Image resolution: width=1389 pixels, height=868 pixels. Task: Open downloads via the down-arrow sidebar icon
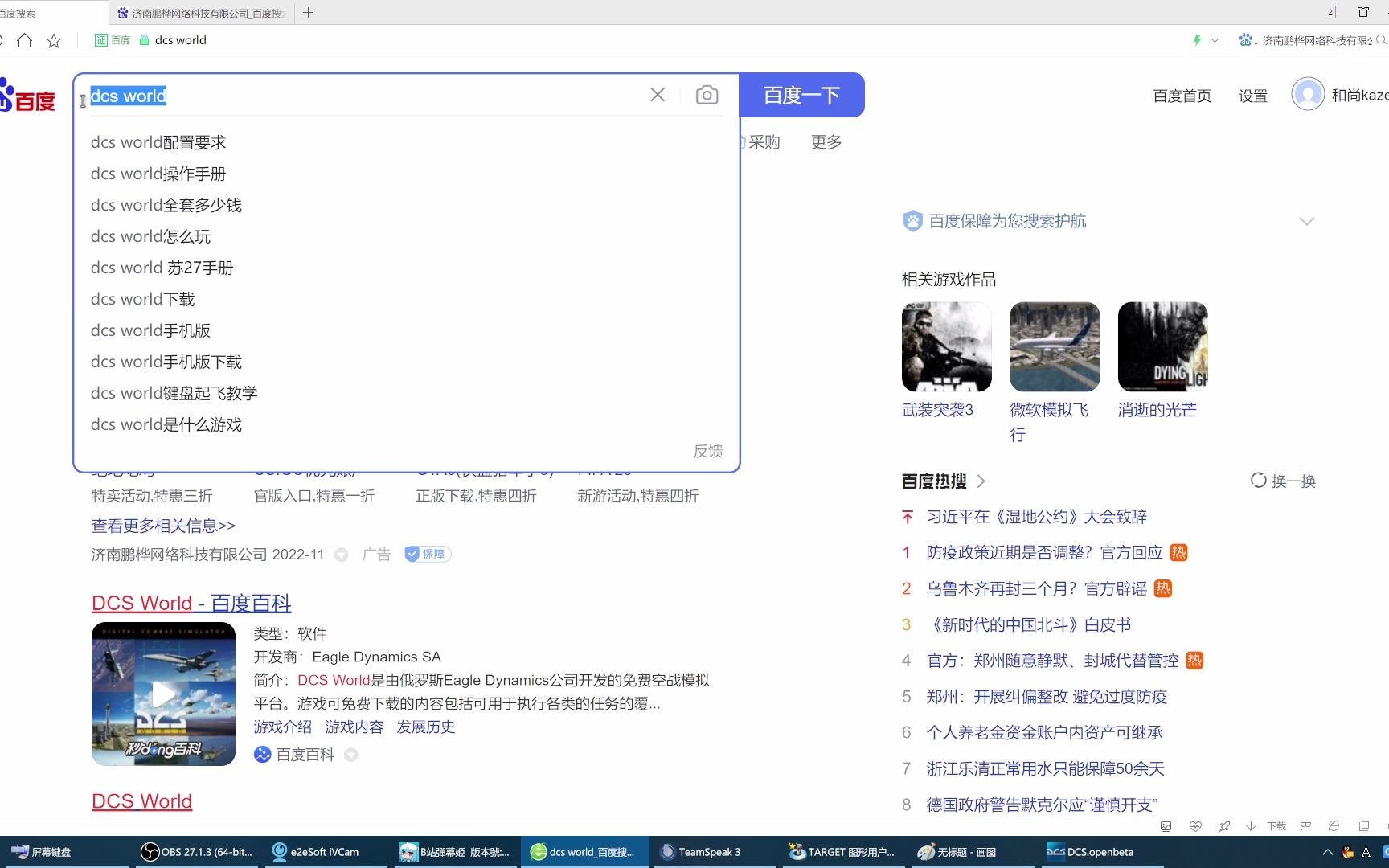click(x=1251, y=826)
